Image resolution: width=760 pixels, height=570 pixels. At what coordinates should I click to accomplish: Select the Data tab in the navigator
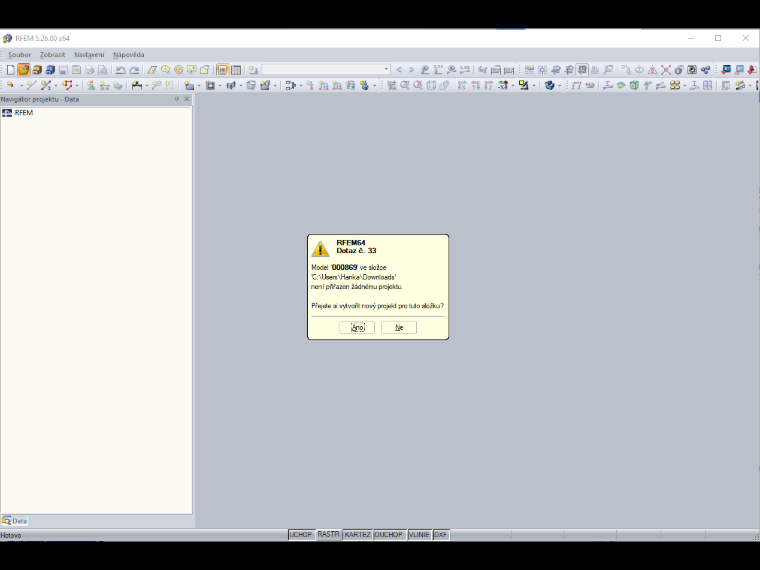(15, 521)
